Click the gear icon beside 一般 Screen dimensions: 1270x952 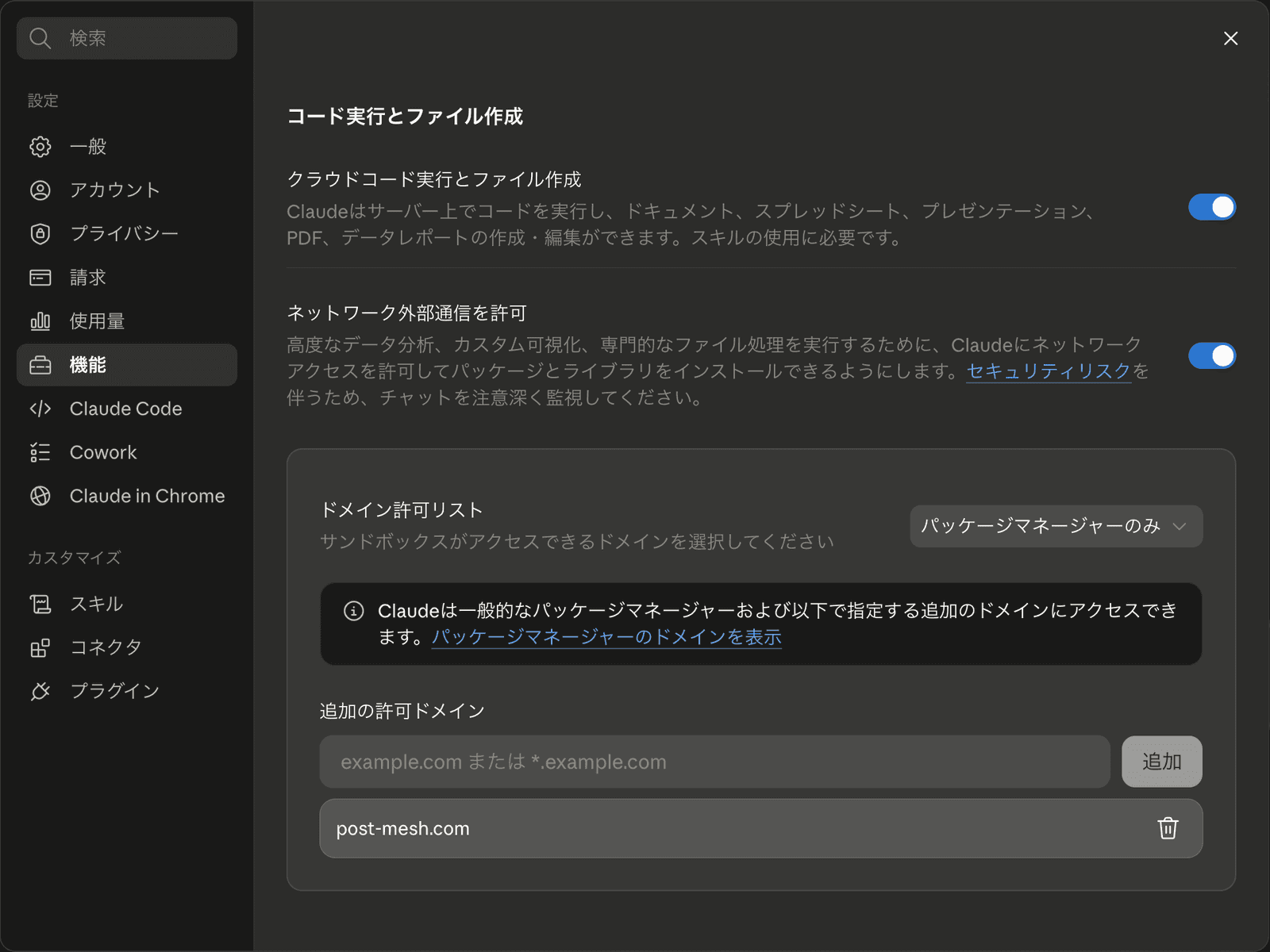click(x=40, y=147)
